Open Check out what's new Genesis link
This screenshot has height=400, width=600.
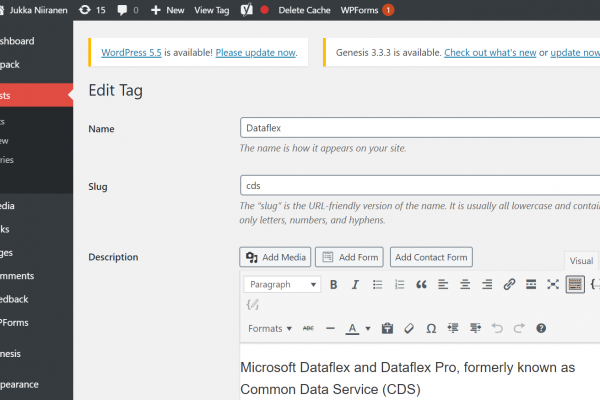click(490, 52)
